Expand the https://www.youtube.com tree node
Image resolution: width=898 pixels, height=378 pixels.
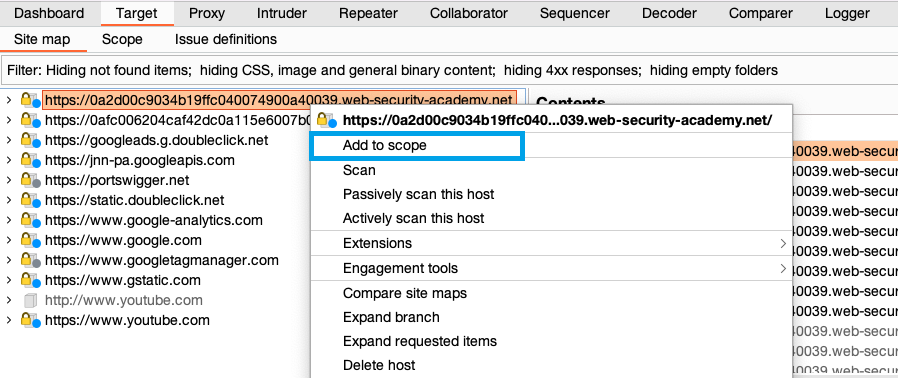coord(9,320)
